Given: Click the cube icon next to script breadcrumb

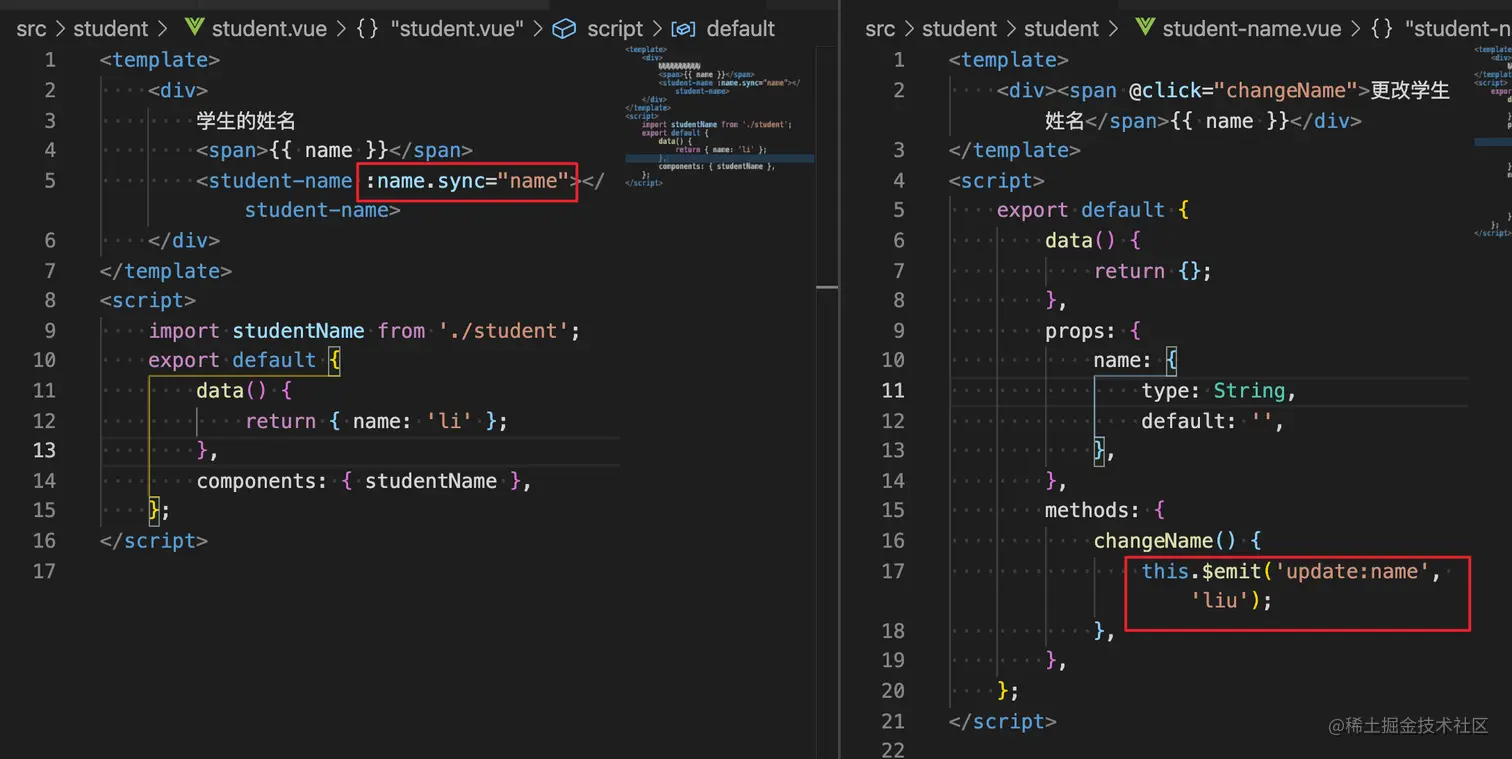Looking at the screenshot, I should click(x=564, y=29).
